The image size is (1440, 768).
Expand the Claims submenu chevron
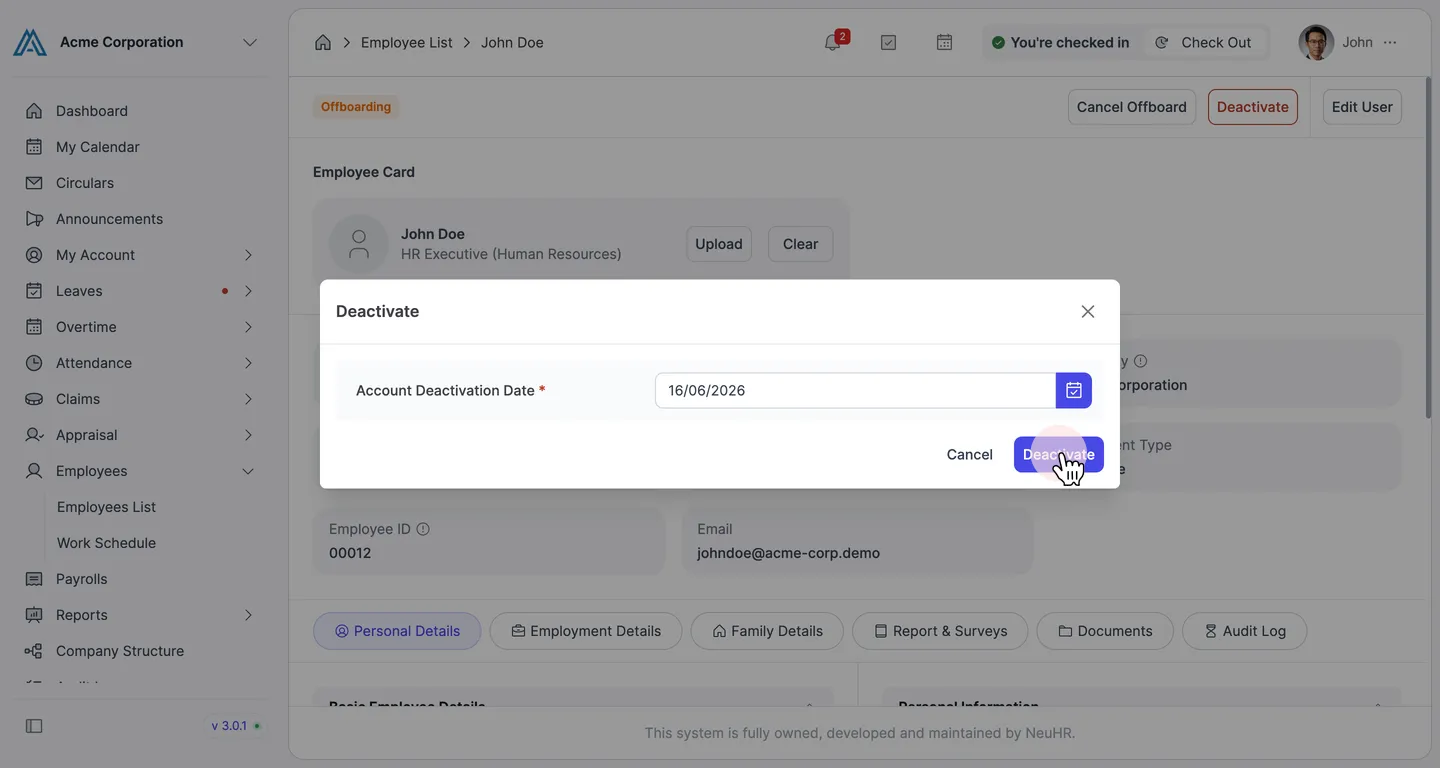(x=248, y=399)
